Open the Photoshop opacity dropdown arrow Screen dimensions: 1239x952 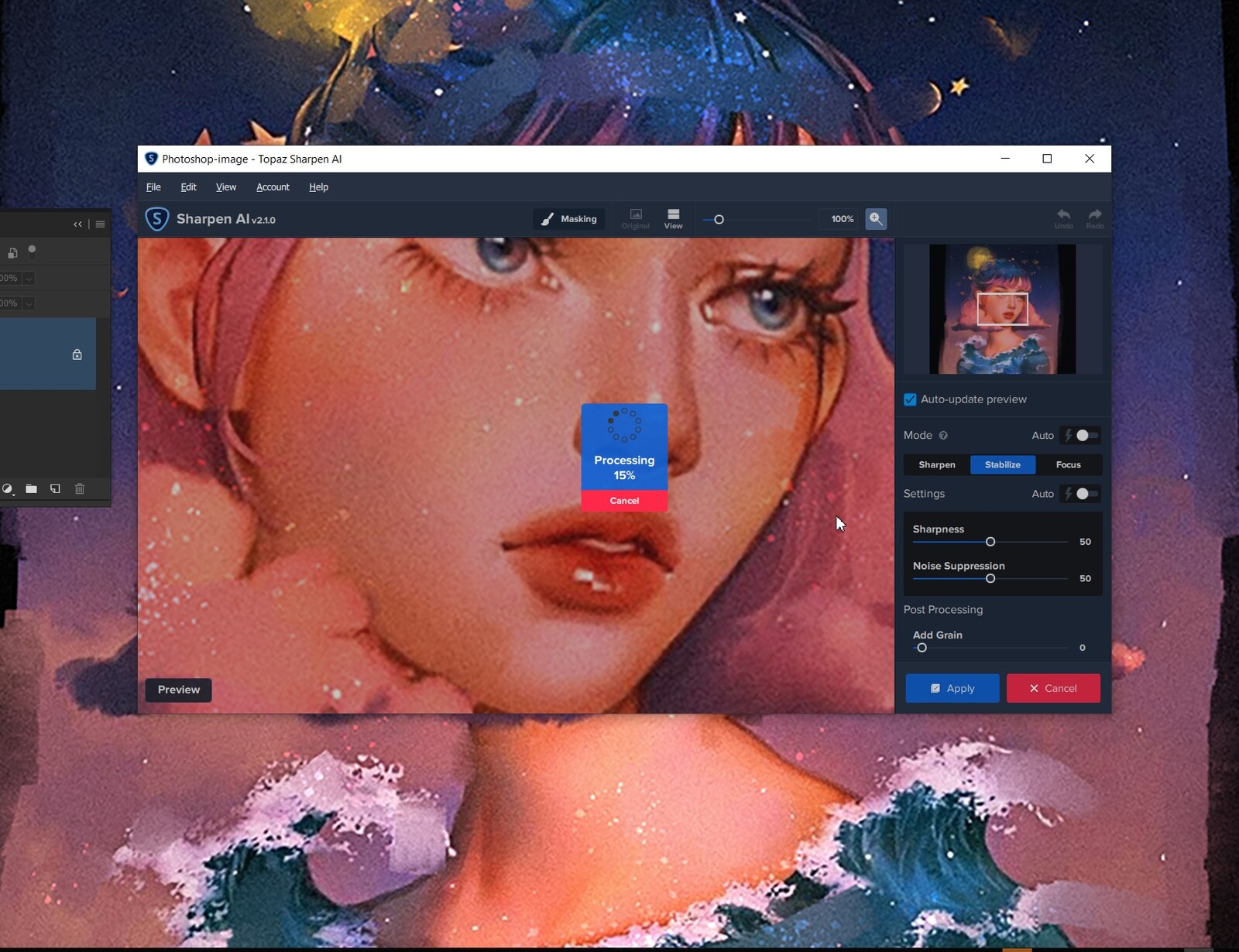(x=29, y=279)
